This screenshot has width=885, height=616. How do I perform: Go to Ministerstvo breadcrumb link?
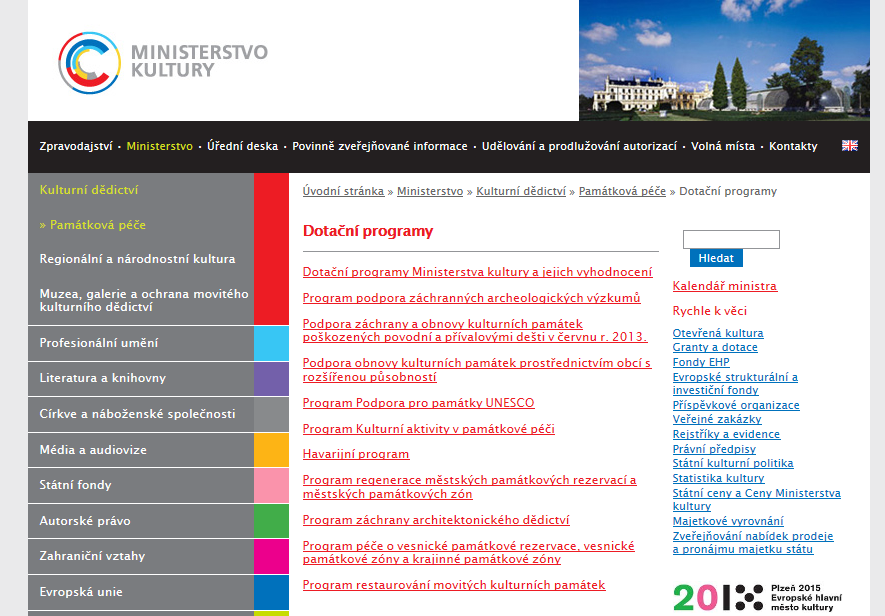pyautogui.click(x=430, y=191)
